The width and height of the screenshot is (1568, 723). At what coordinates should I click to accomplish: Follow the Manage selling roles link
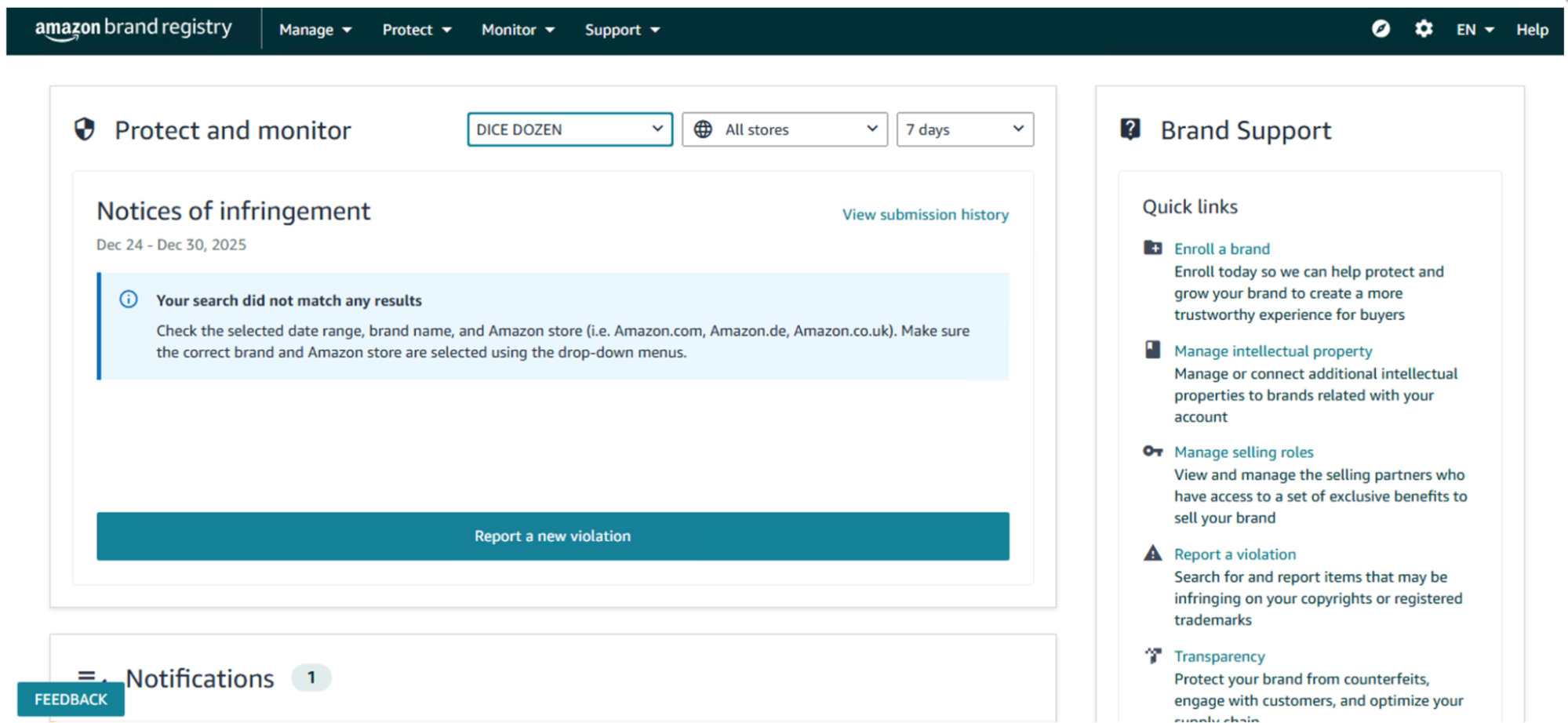[1243, 452]
